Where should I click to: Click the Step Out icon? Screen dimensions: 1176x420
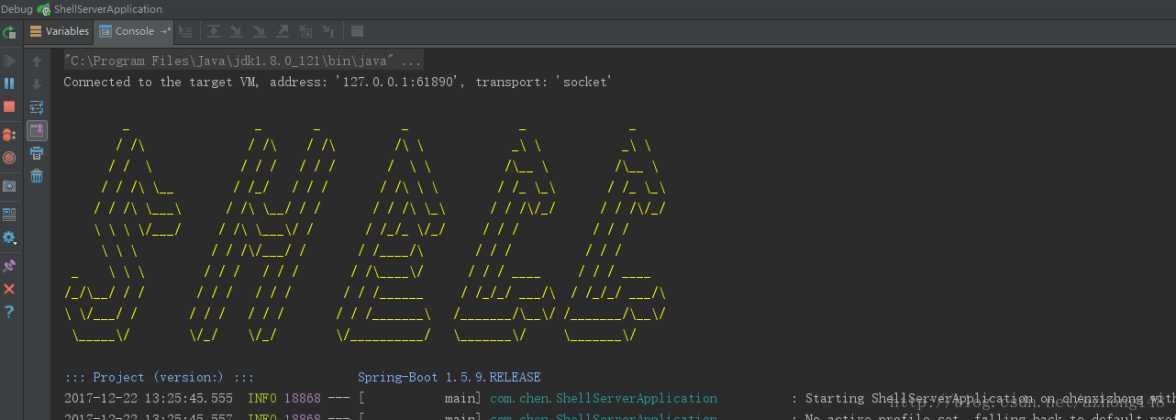coord(282,32)
